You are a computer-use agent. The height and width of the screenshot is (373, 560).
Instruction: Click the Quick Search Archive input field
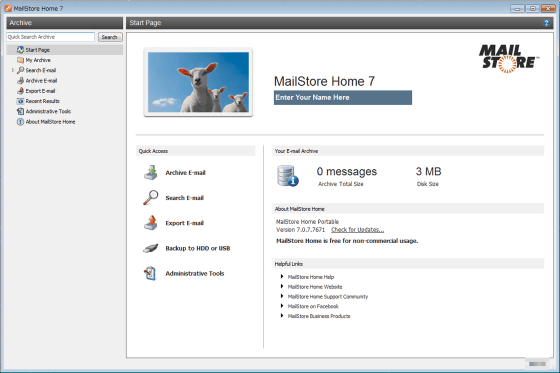point(50,37)
